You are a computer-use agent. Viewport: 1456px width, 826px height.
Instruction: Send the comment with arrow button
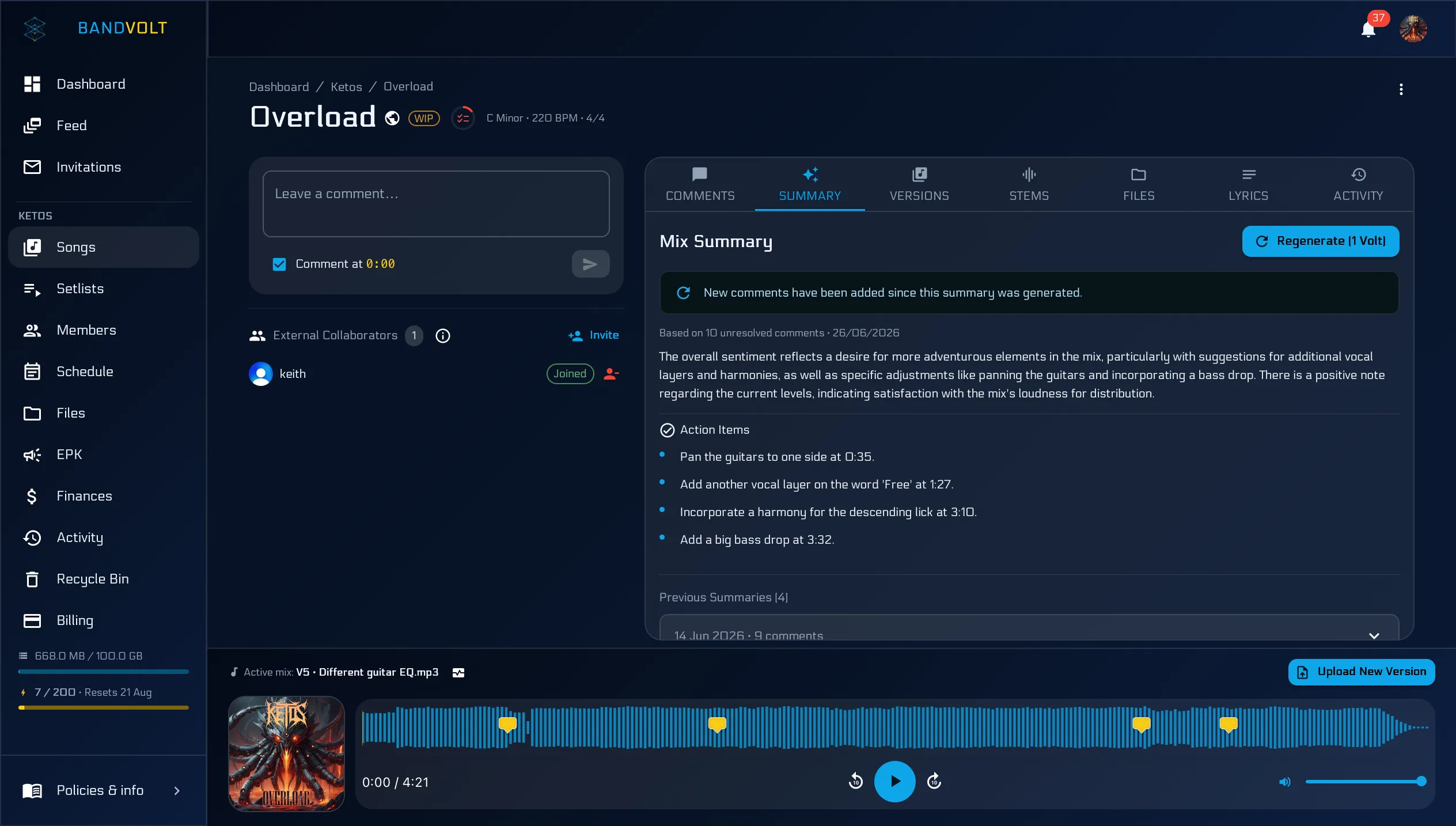[x=590, y=264]
